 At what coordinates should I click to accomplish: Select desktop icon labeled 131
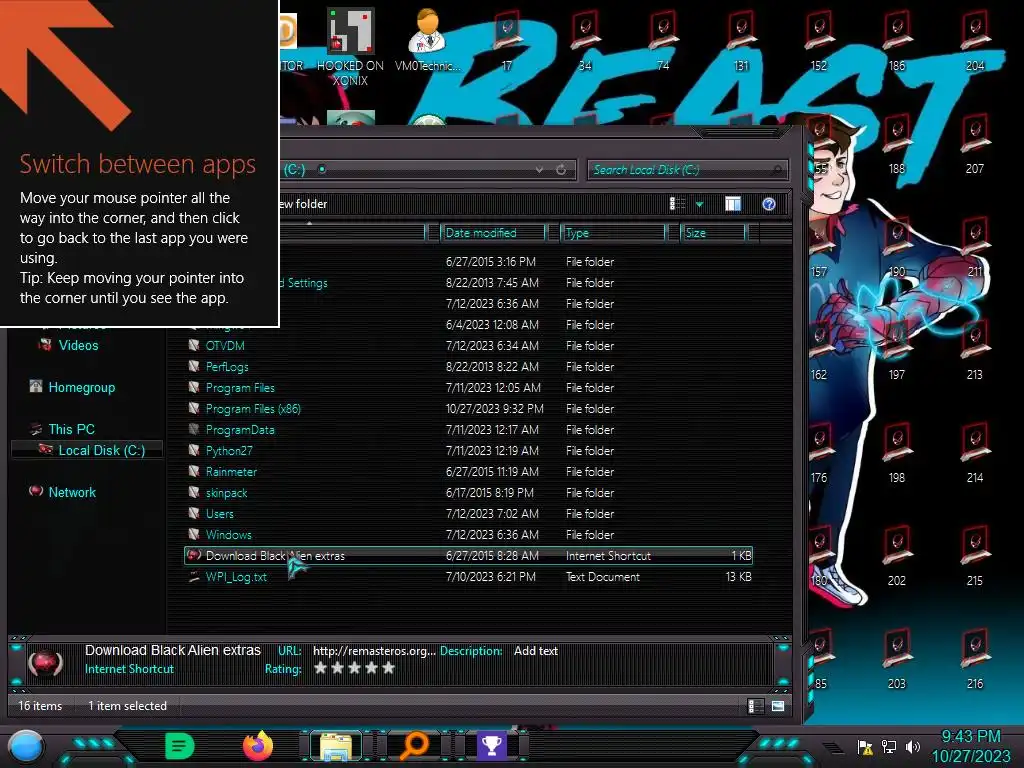coord(741,40)
